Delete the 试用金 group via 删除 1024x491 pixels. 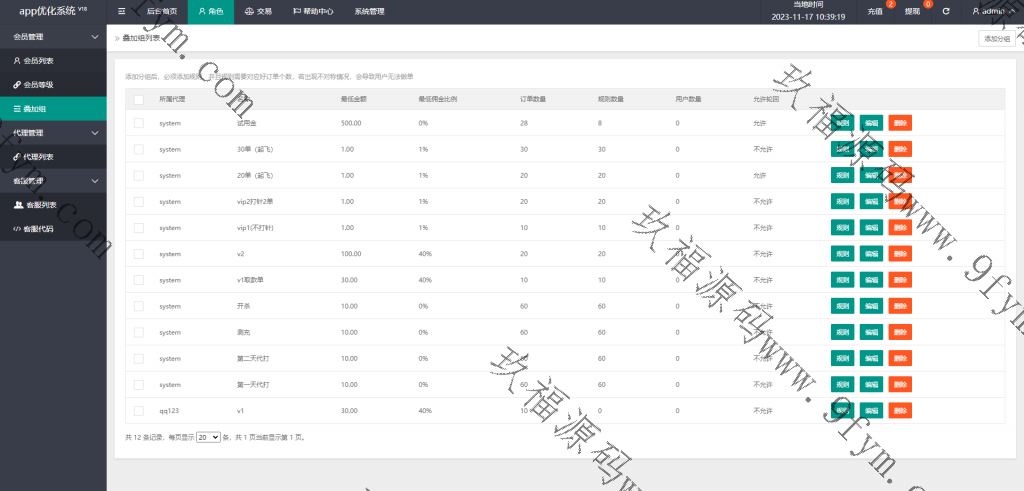[x=900, y=123]
